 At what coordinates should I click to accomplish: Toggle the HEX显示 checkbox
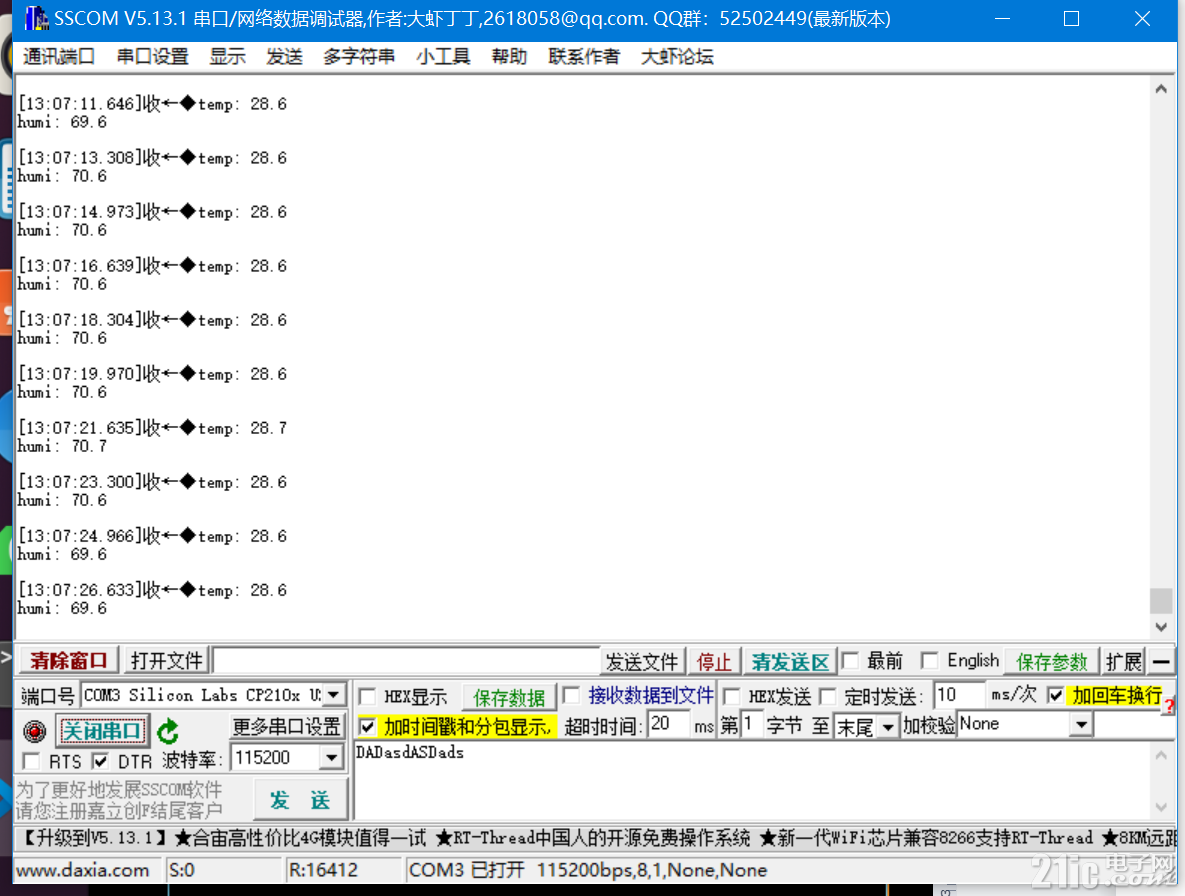pyautogui.click(x=367, y=696)
